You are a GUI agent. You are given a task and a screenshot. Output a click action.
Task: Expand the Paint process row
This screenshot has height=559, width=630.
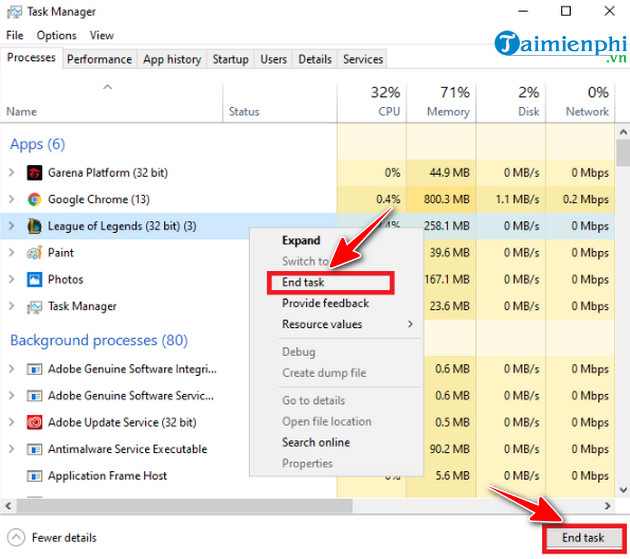pos(12,253)
